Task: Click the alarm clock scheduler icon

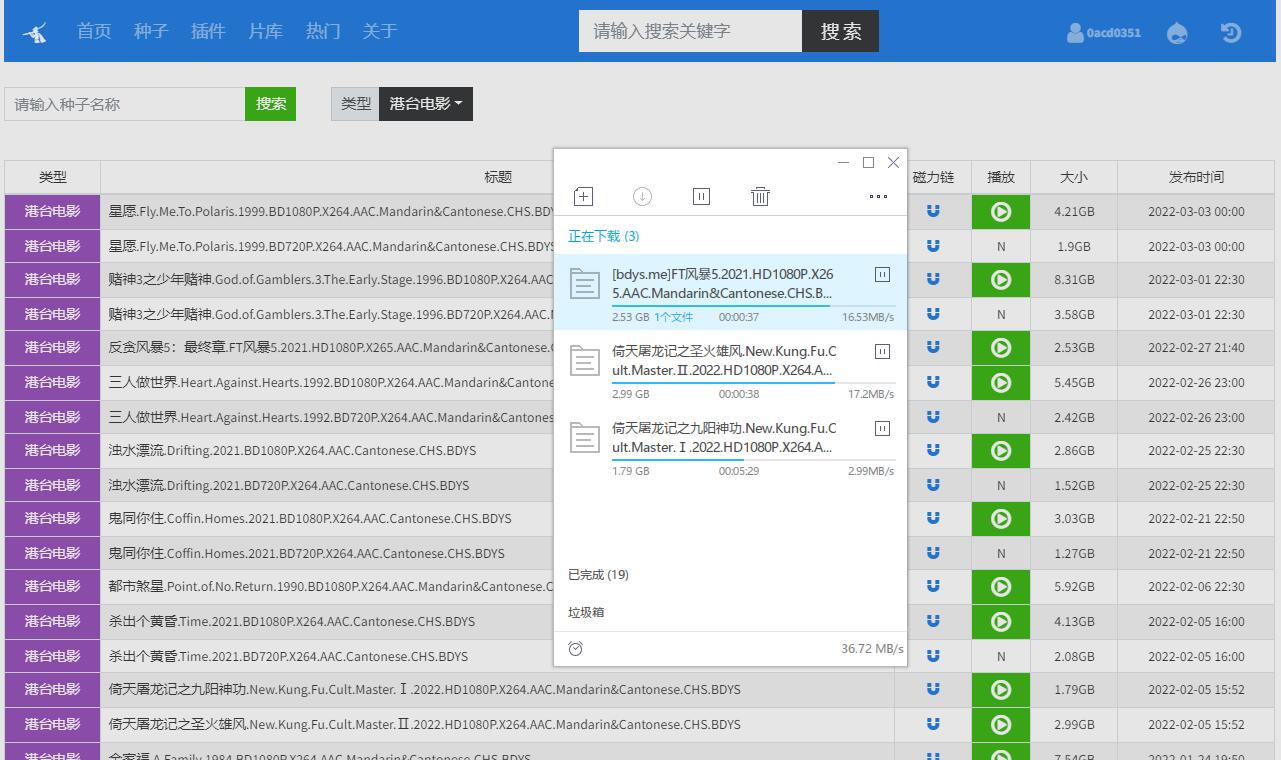Action: (576, 649)
